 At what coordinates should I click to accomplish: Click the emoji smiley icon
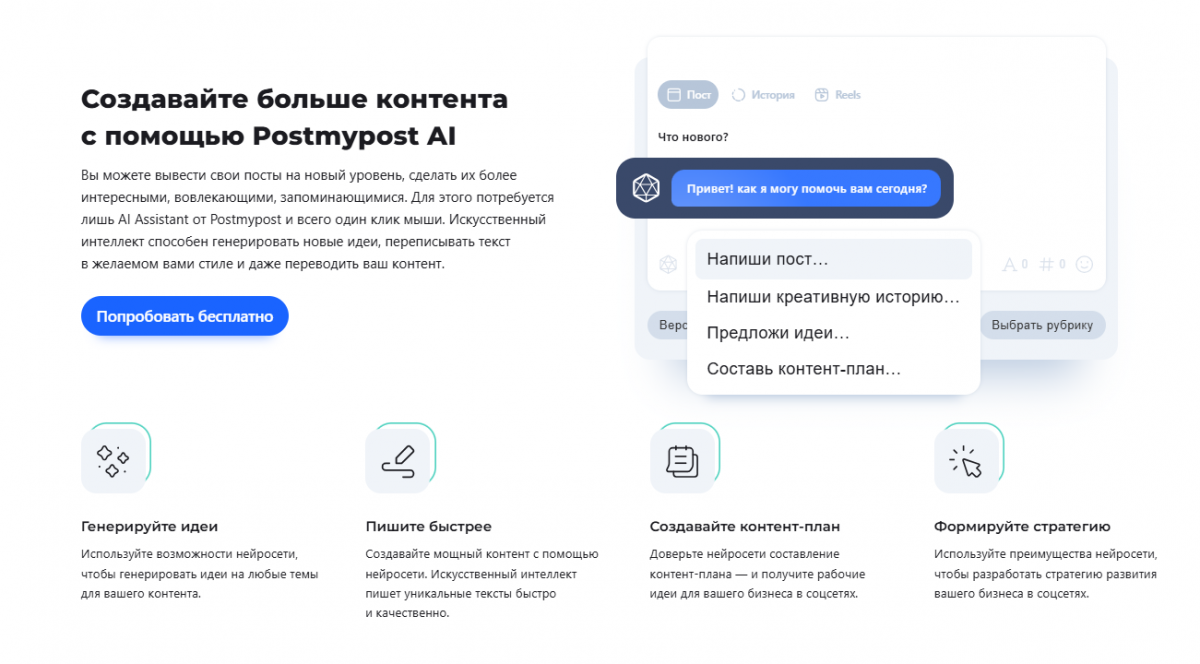click(1084, 265)
